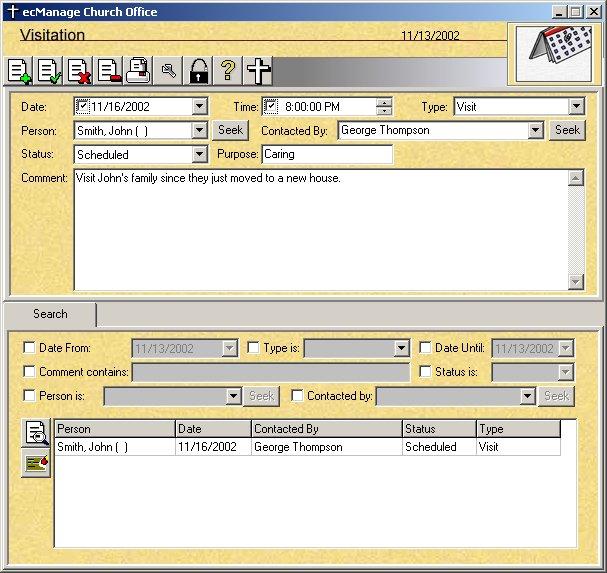The image size is (607, 573).
Task: Click the time value 8:00:00 PM
Action: click(312, 106)
